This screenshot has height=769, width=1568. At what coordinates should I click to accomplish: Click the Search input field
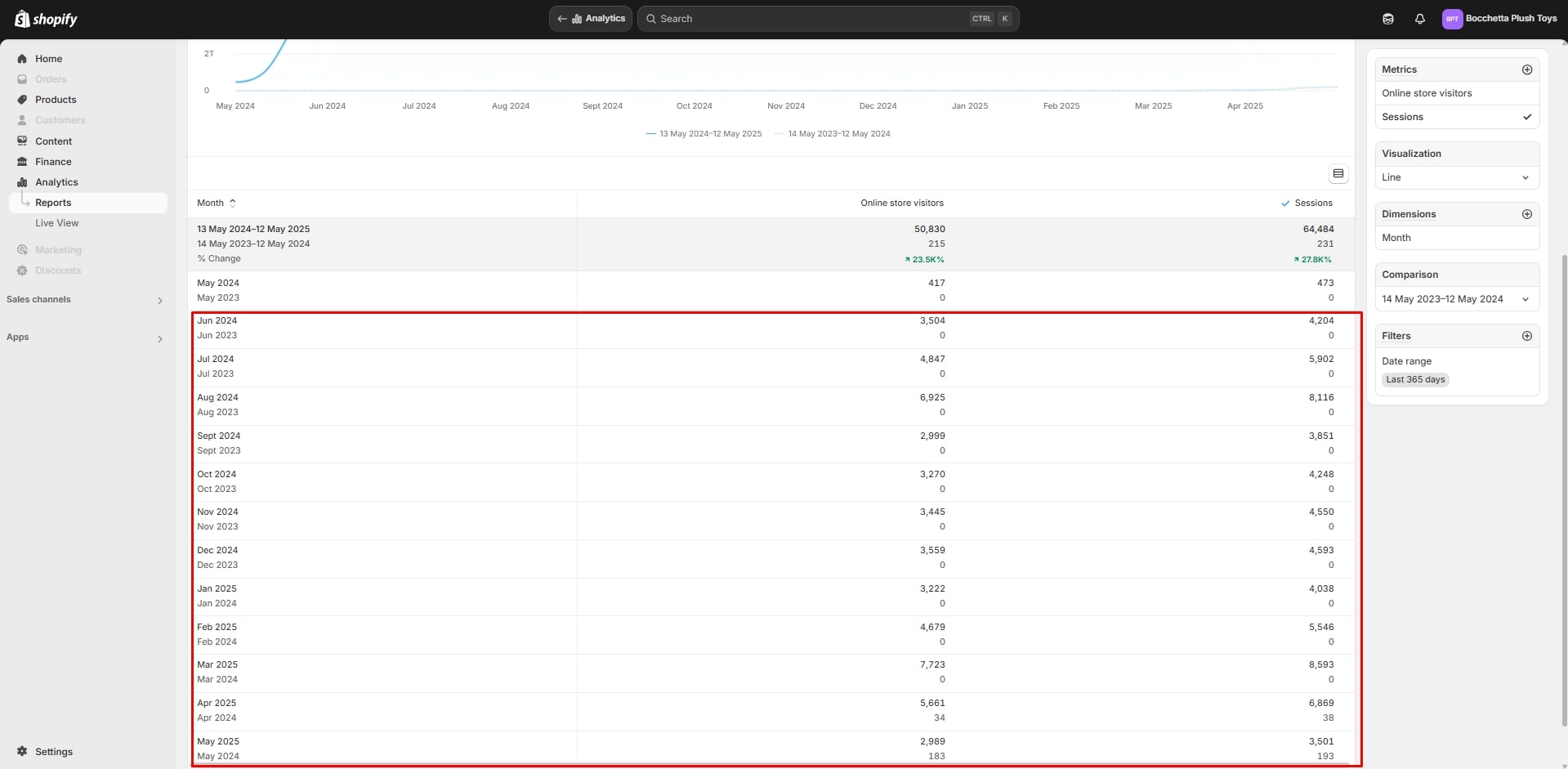click(x=809, y=19)
